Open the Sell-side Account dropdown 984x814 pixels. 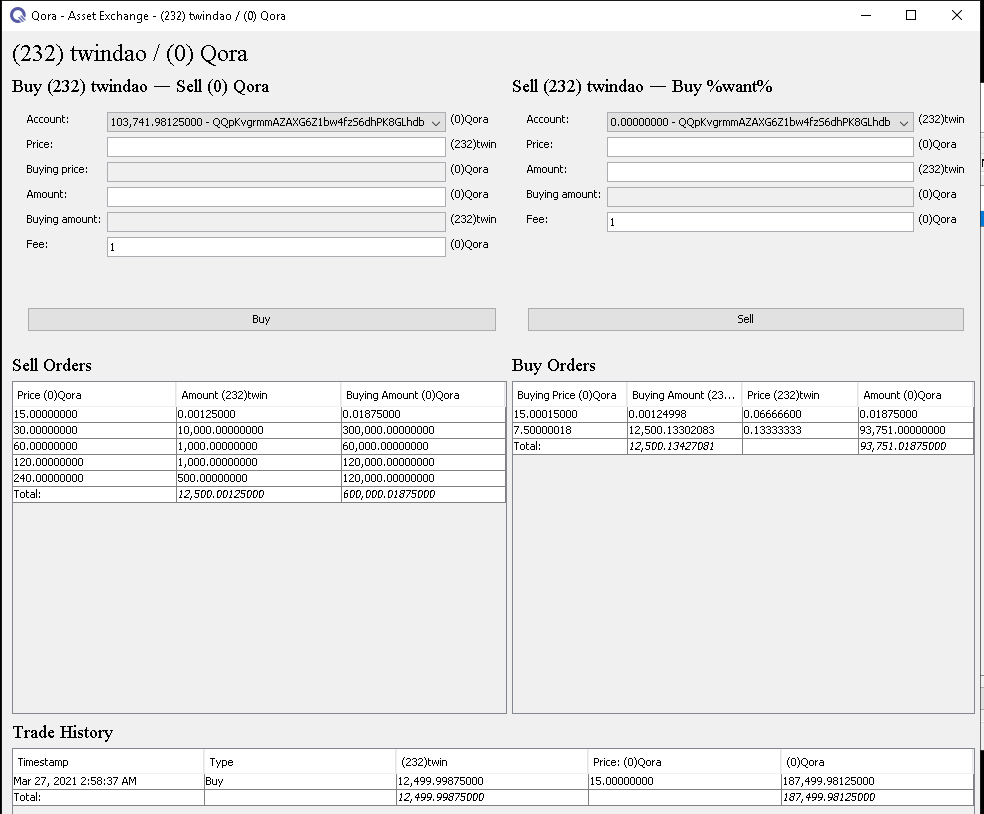(x=760, y=122)
